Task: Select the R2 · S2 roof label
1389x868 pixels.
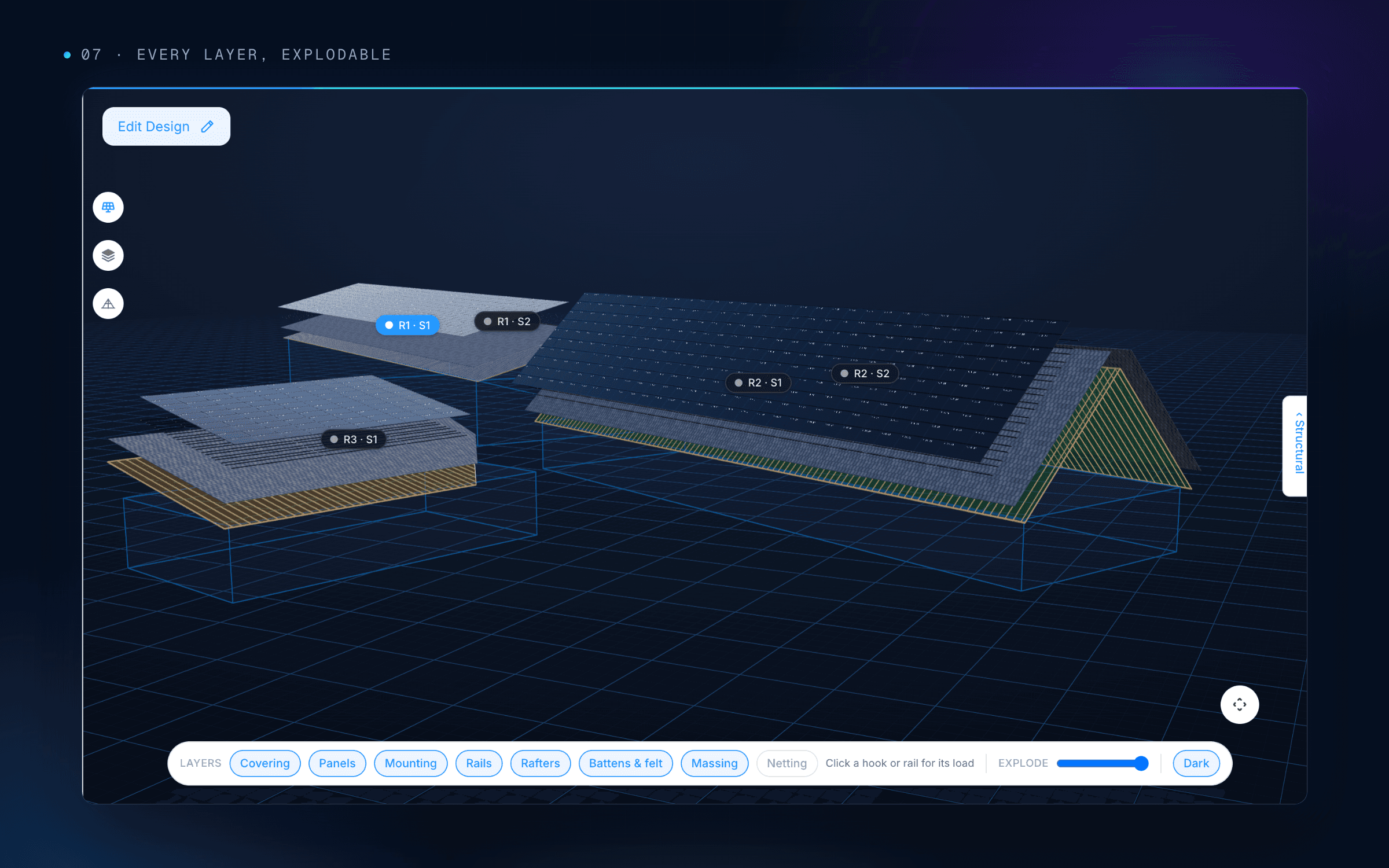Action: click(x=865, y=373)
